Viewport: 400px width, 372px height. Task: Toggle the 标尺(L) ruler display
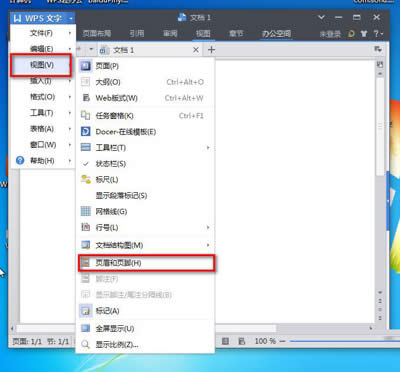coord(145,180)
